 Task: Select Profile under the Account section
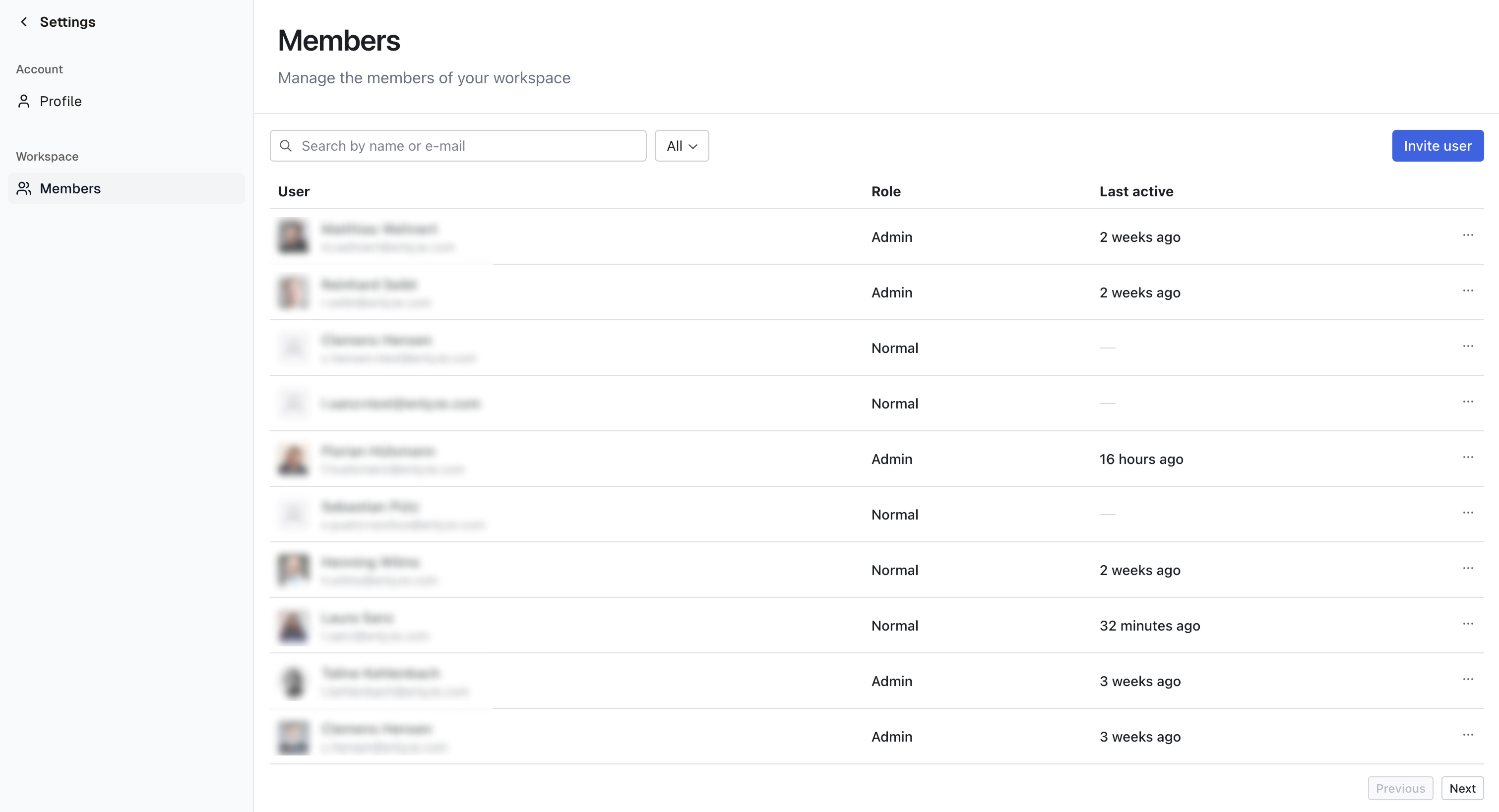coord(61,101)
